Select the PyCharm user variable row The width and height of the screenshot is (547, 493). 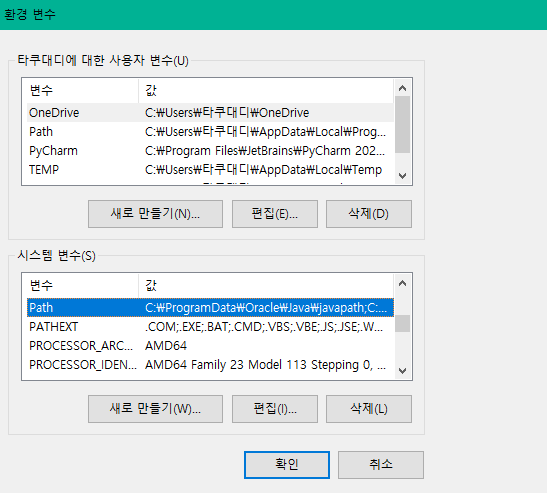click(210, 151)
